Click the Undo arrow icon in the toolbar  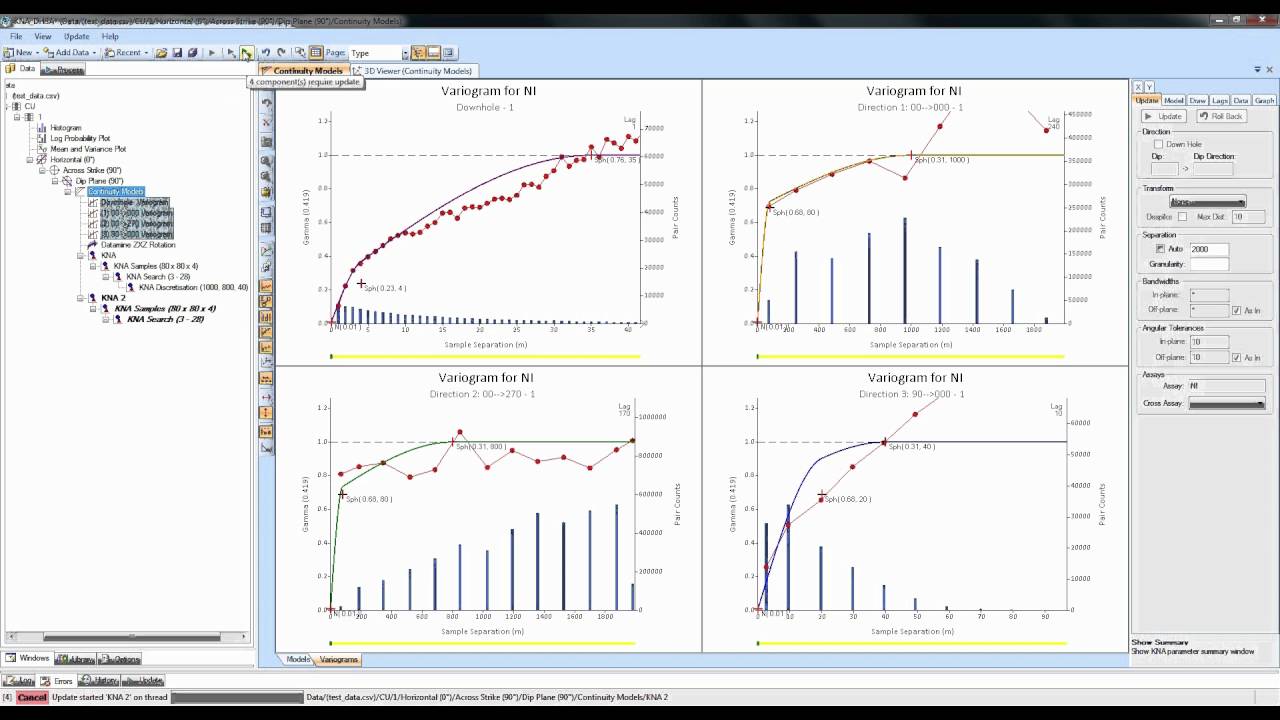(x=265, y=52)
